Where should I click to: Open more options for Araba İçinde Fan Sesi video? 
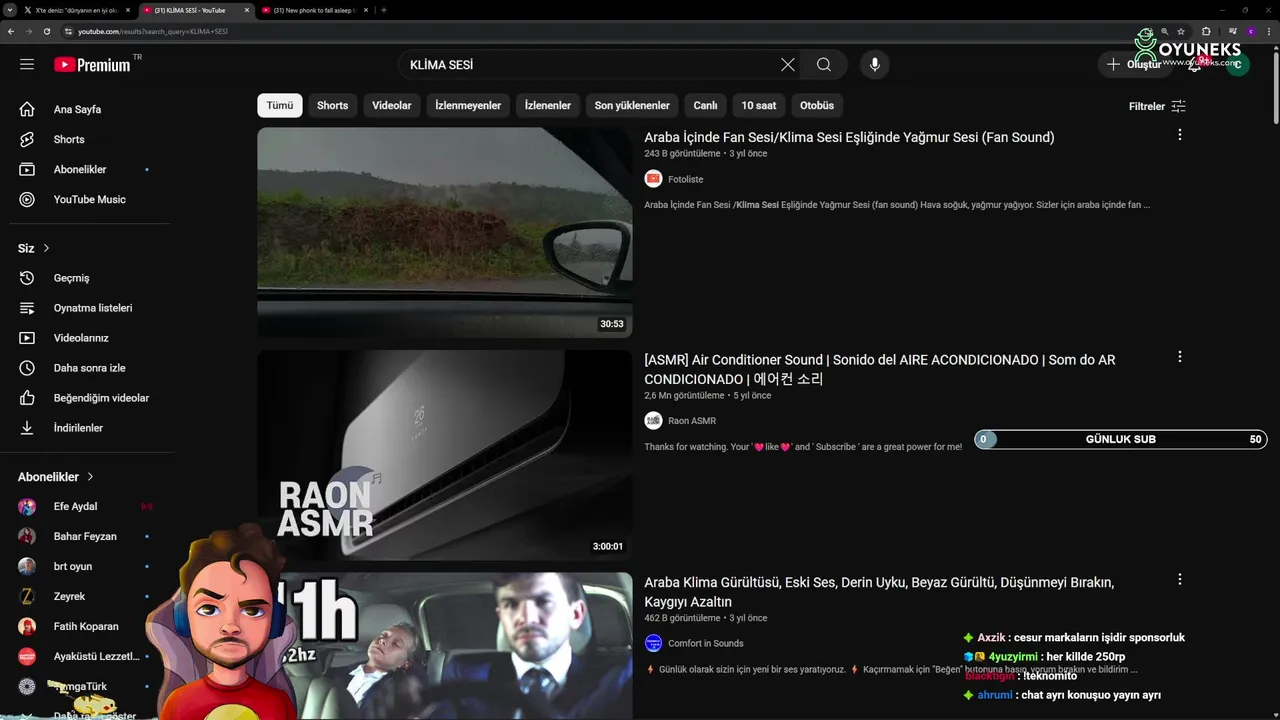click(1179, 134)
